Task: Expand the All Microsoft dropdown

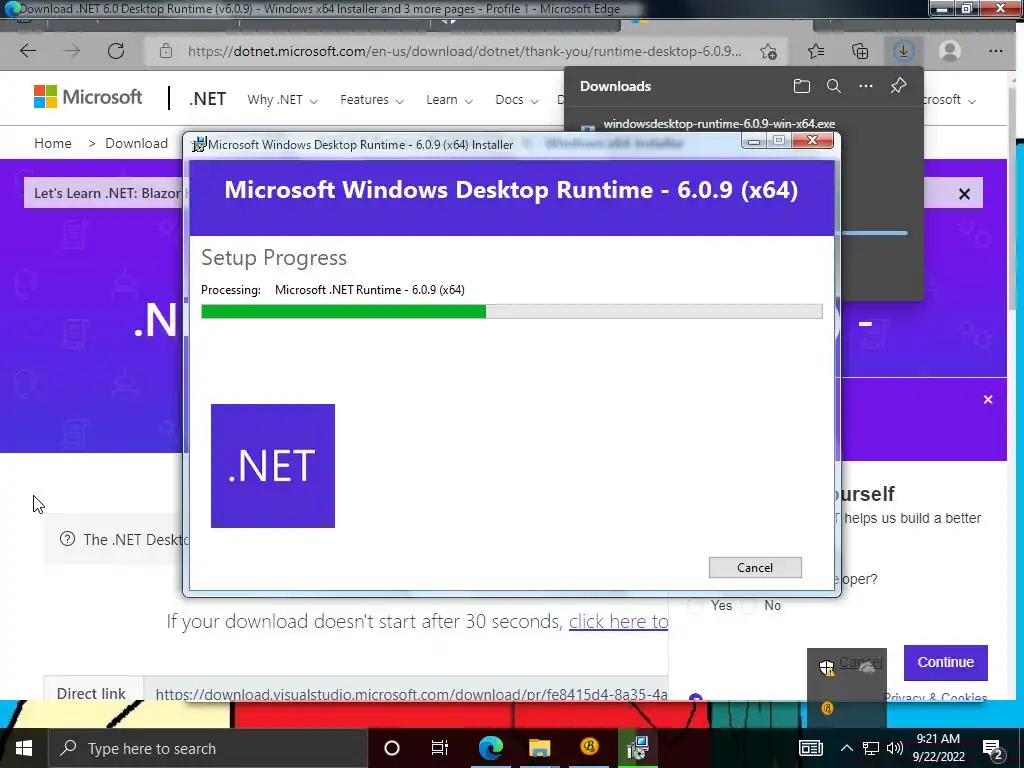Action: click(x=950, y=100)
